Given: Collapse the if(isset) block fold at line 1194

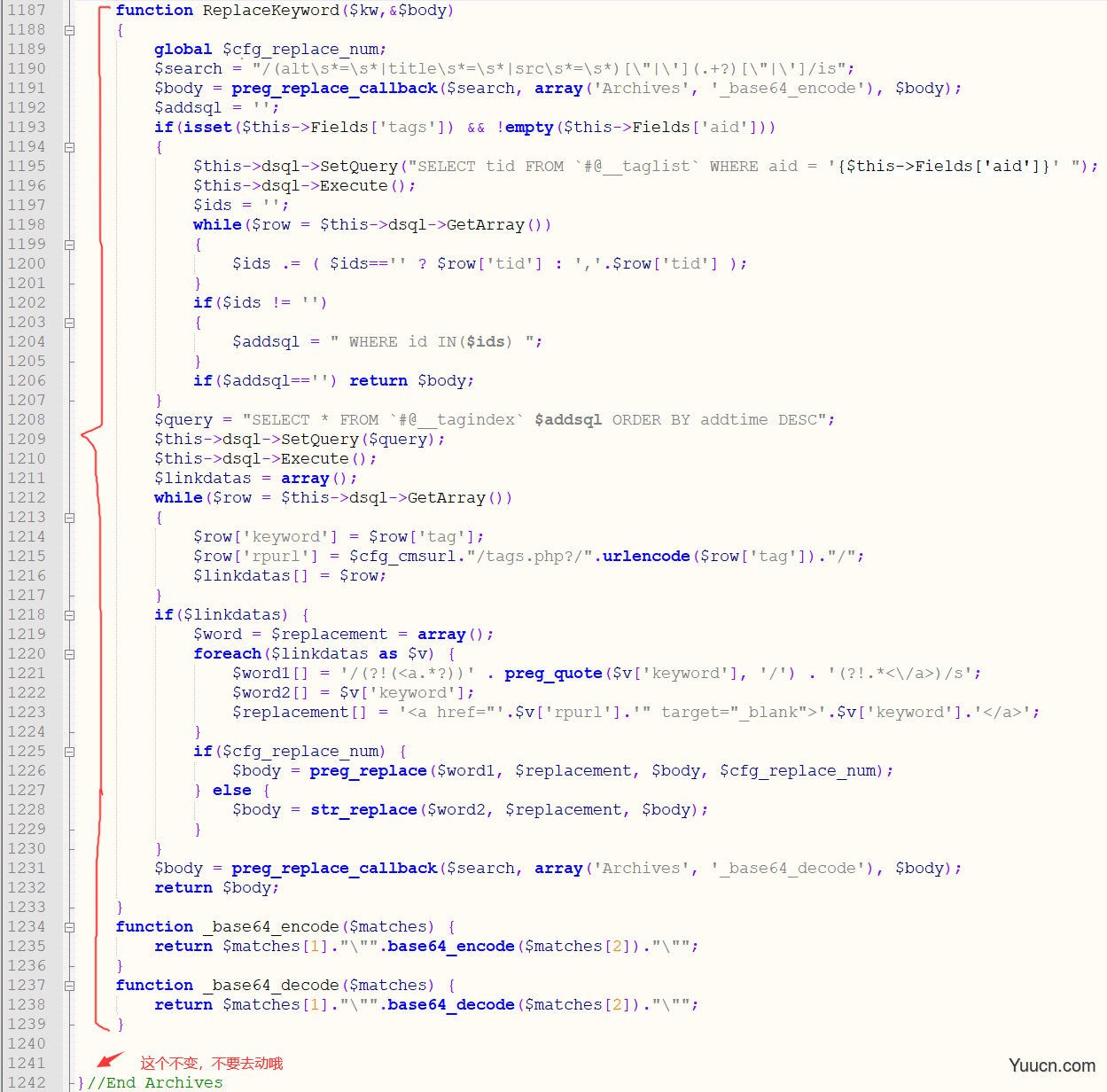Looking at the screenshot, I should 69,147.
